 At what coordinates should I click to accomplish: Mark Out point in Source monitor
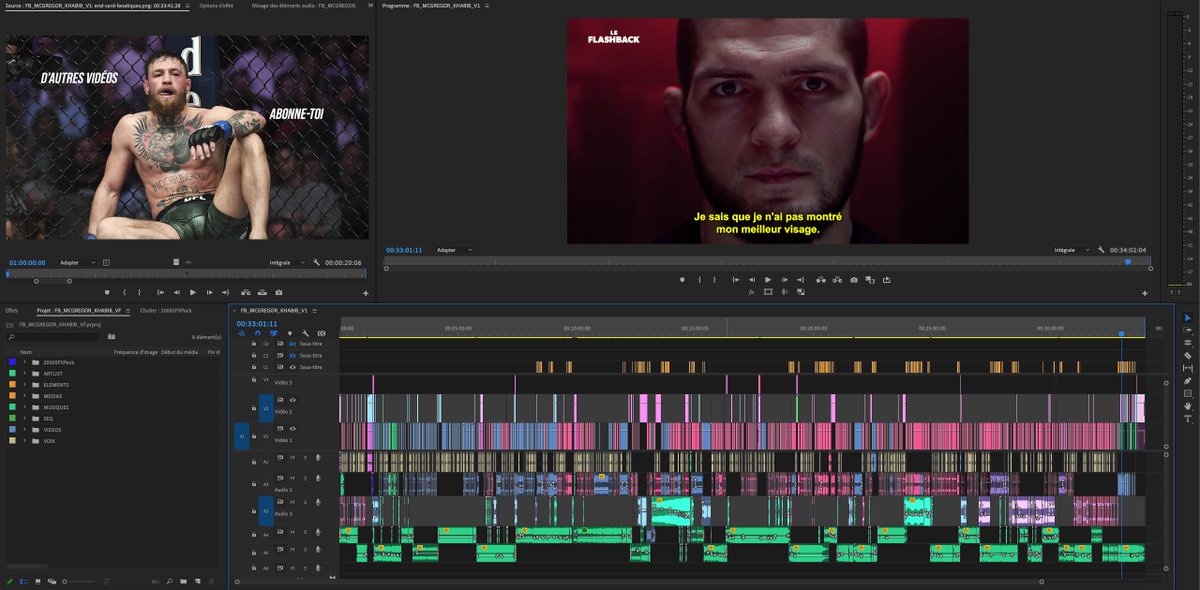[140, 292]
